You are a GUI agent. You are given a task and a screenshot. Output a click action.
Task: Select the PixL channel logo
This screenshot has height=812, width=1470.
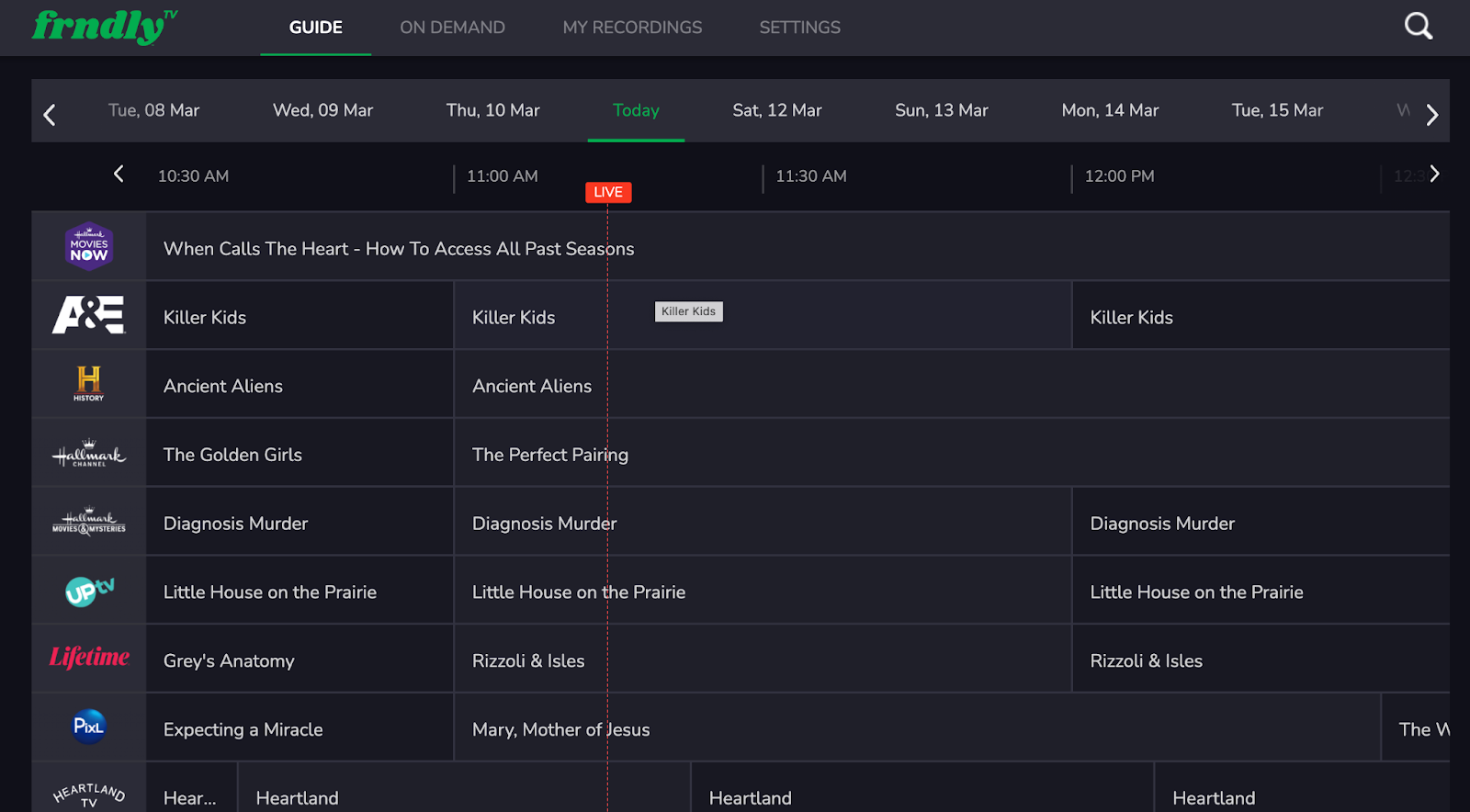(89, 727)
